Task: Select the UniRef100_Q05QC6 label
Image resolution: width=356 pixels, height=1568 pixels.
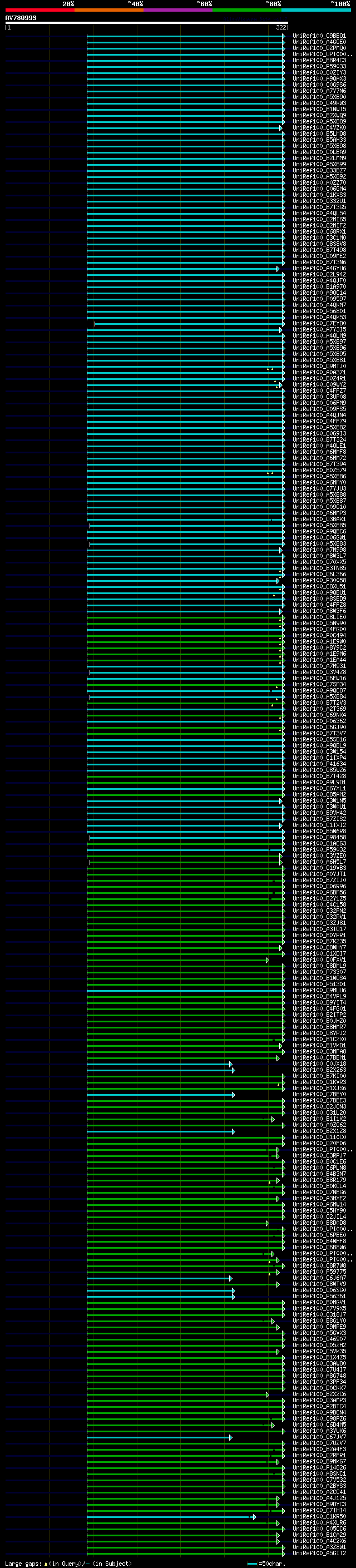Action: [x=319, y=1529]
